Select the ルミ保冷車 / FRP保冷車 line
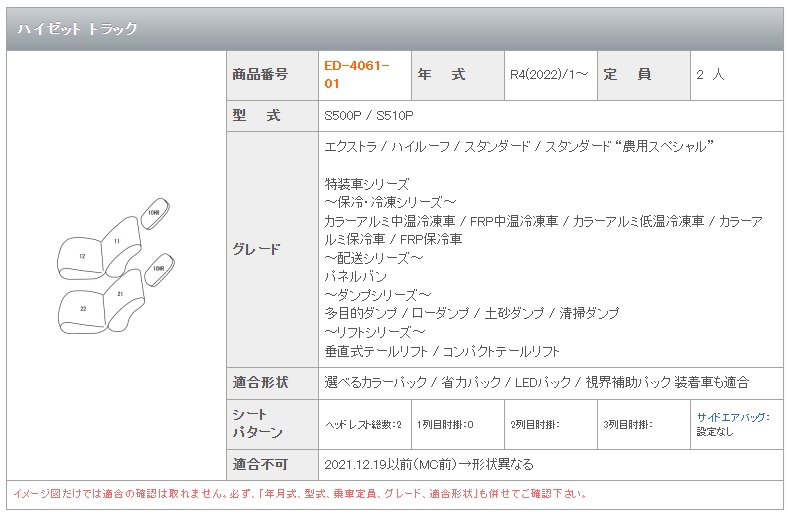 [393, 239]
